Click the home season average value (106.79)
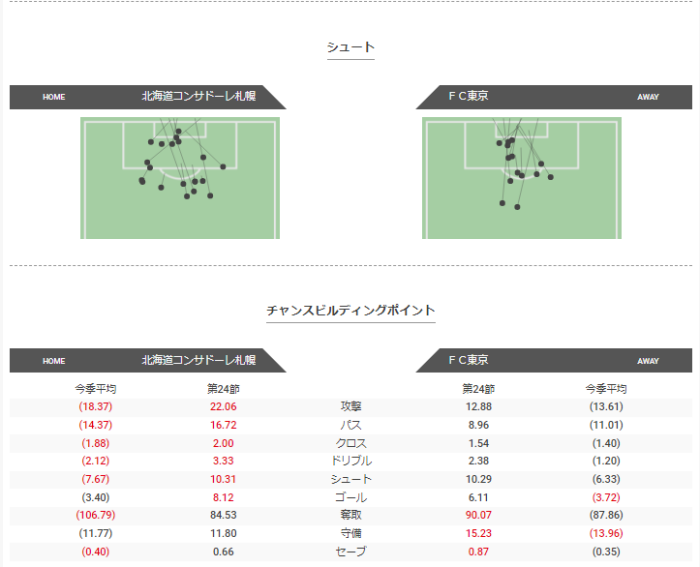Image resolution: width=700 pixels, height=567 pixels. pyautogui.click(x=96, y=515)
